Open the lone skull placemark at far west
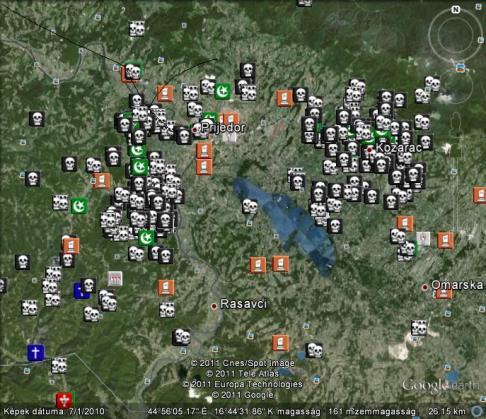The width and height of the screenshot is (486, 419). [37, 119]
